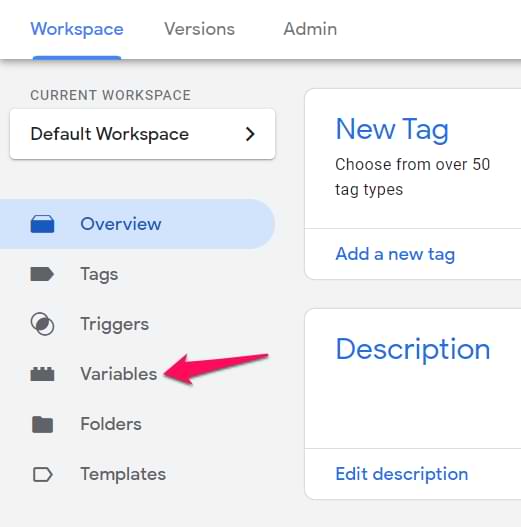
Task: Switch to the Versions tab
Action: (x=199, y=29)
